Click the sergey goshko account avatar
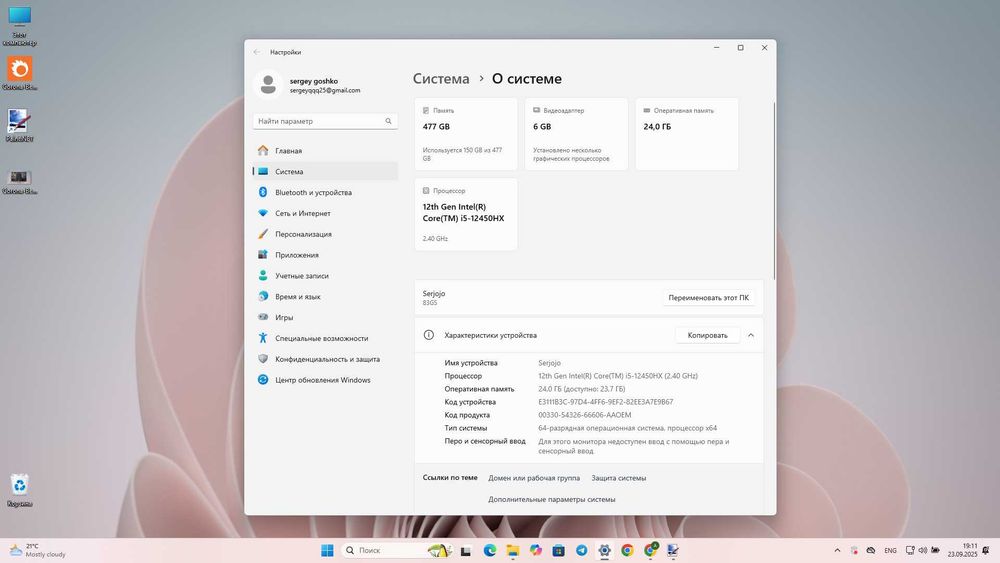Viewport: 1000px width, 563px height. point(268,85)
